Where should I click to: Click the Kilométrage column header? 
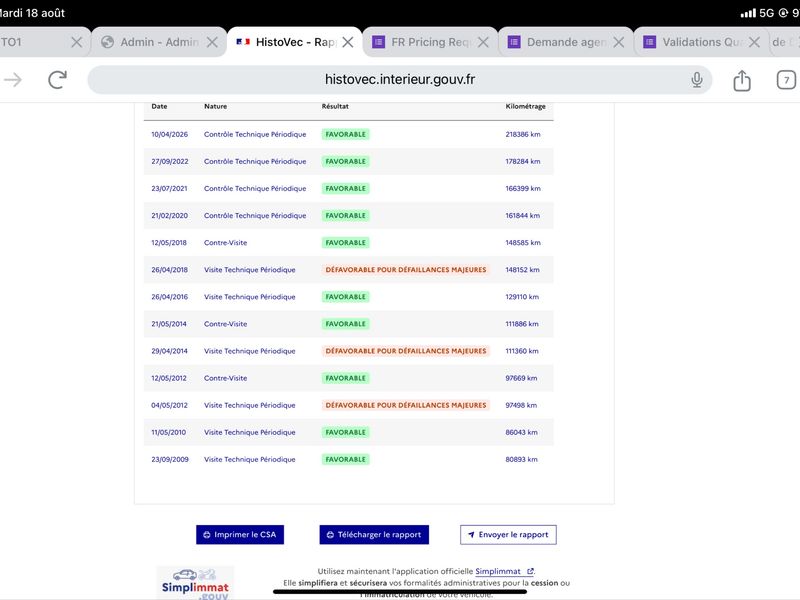pos(526,106)
